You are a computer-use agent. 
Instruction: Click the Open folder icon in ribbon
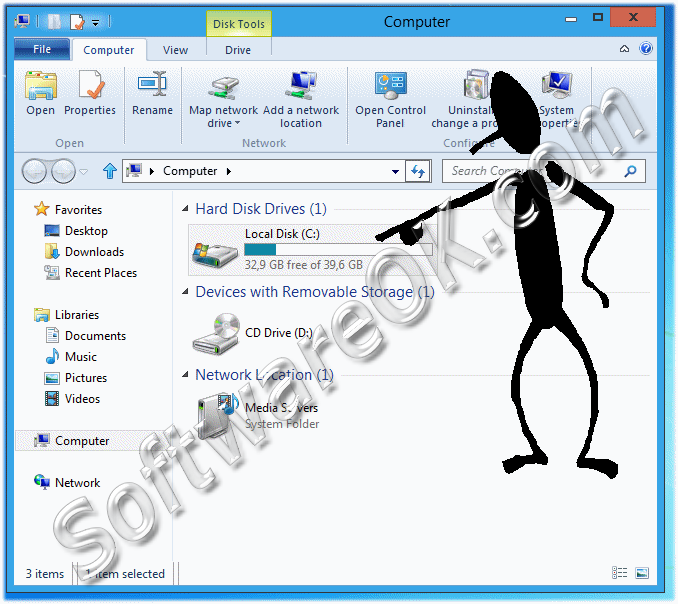pyautogui.click(x=41, y=86)
